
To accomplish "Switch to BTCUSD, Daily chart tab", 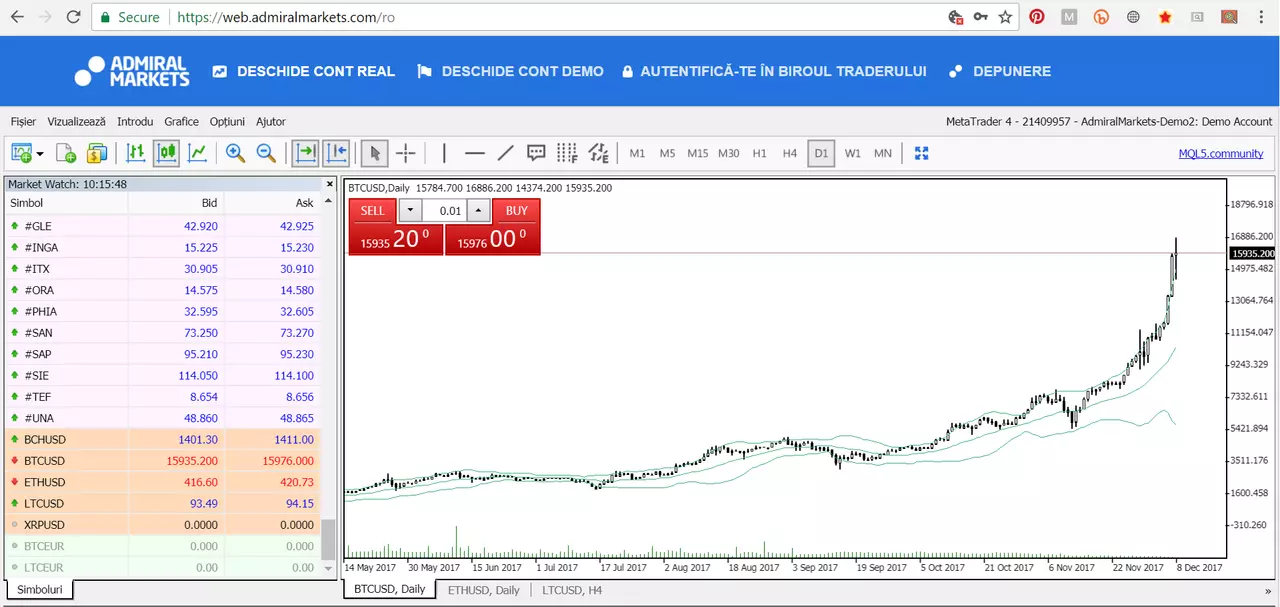I will click(390, 589).
